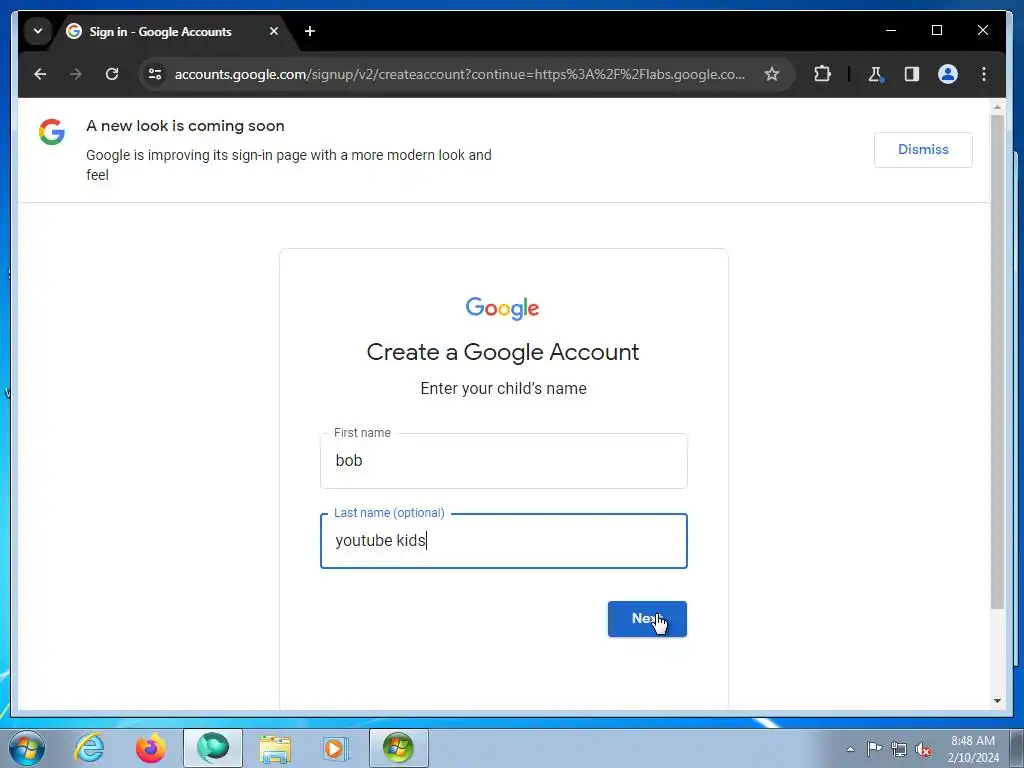Click the Google logo in banner
Image resolution: width=1024 pixels, height=768 pixels.
[x=52, y=132]
